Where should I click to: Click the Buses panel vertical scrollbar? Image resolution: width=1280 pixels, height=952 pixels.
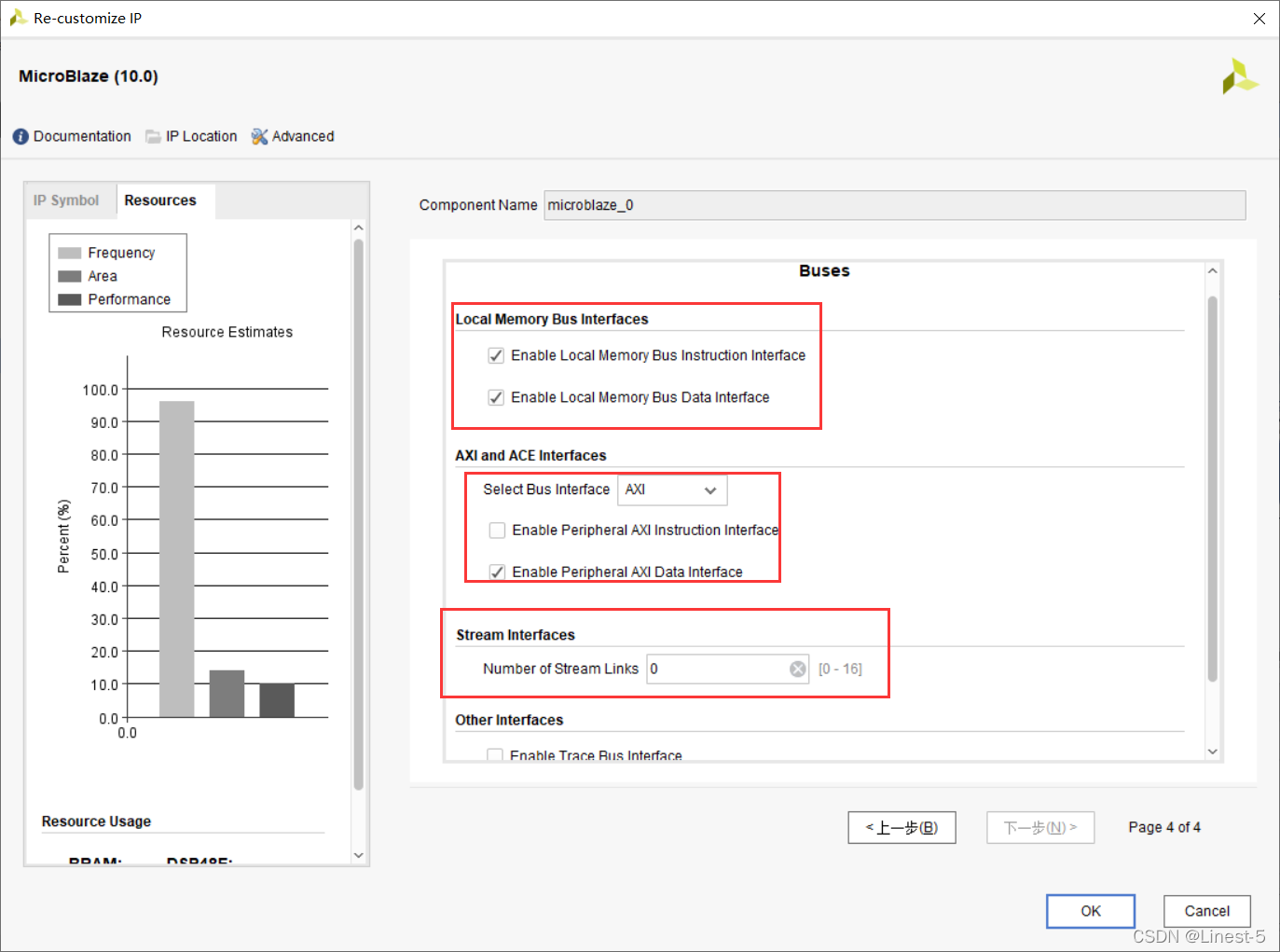point(1212,489)
